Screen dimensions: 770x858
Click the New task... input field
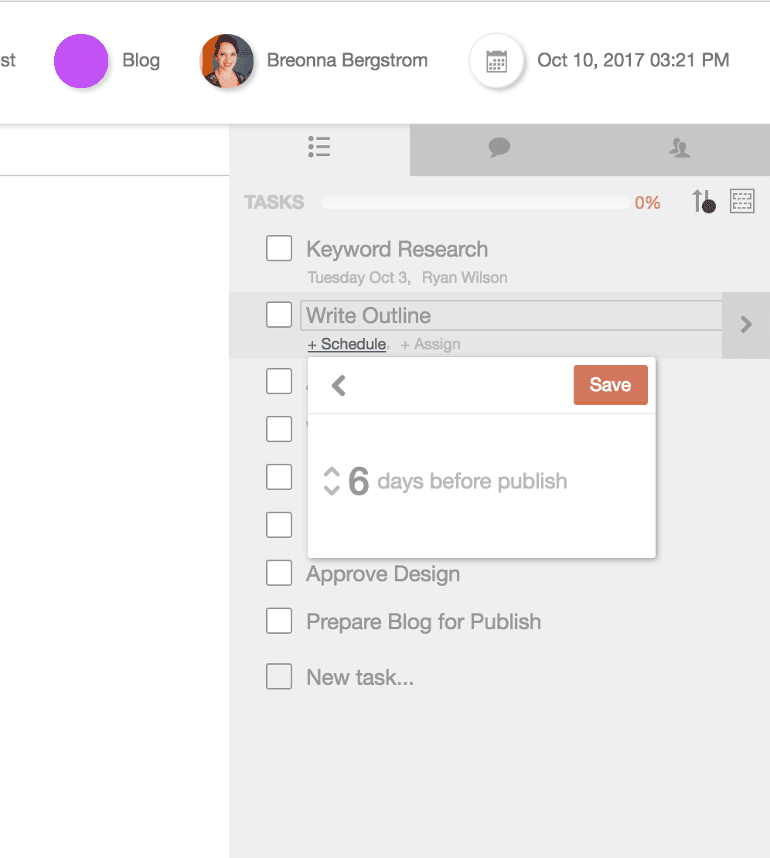click(x=360, y=677)
